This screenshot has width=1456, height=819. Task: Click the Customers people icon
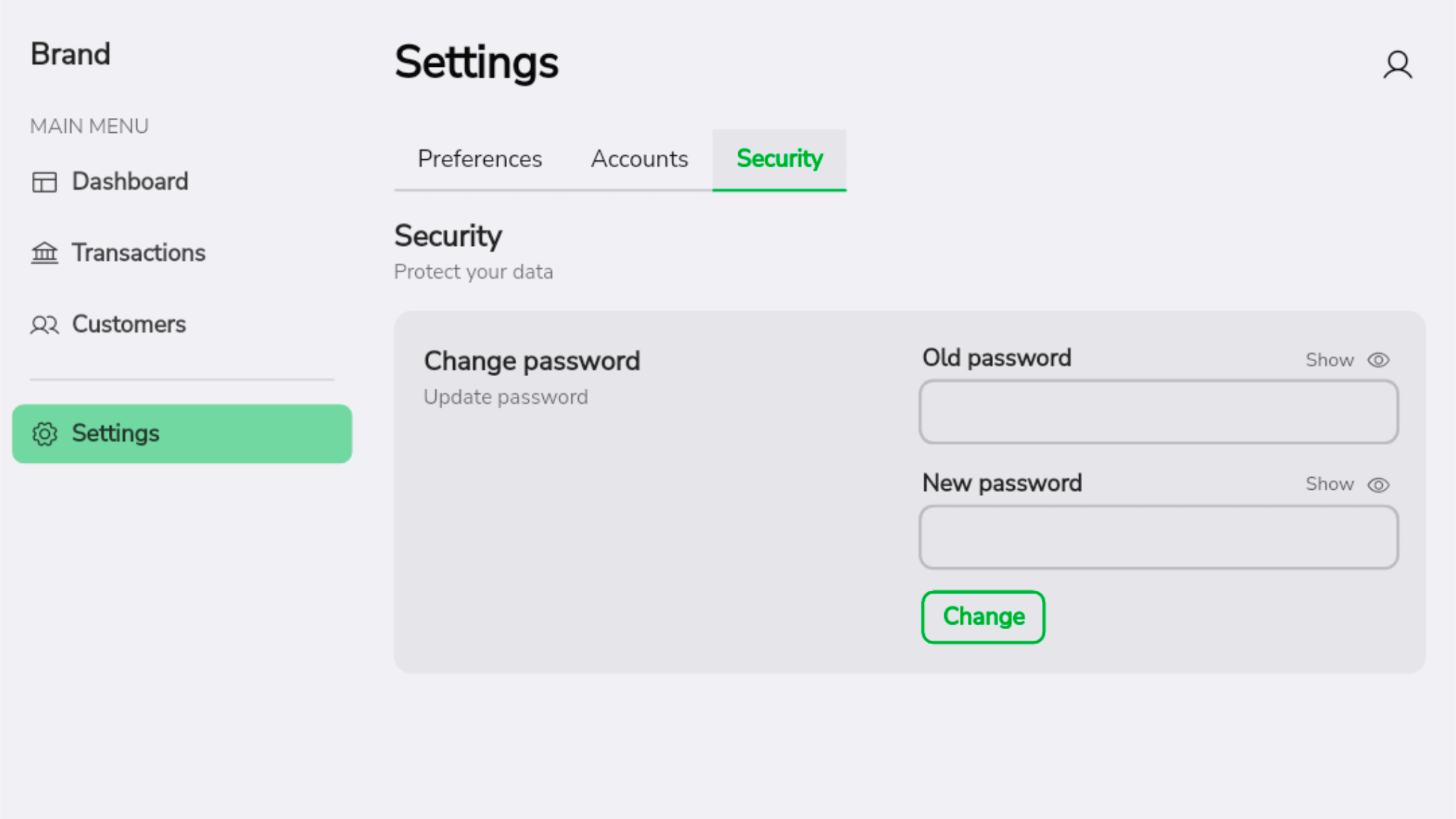pyautogui.click(x=44, y=325)
